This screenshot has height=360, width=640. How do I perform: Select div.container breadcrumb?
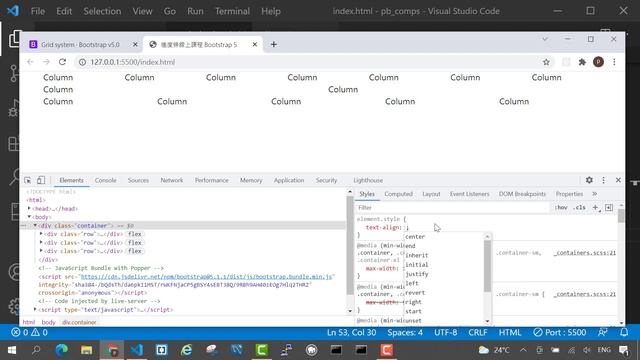[79, 322]
